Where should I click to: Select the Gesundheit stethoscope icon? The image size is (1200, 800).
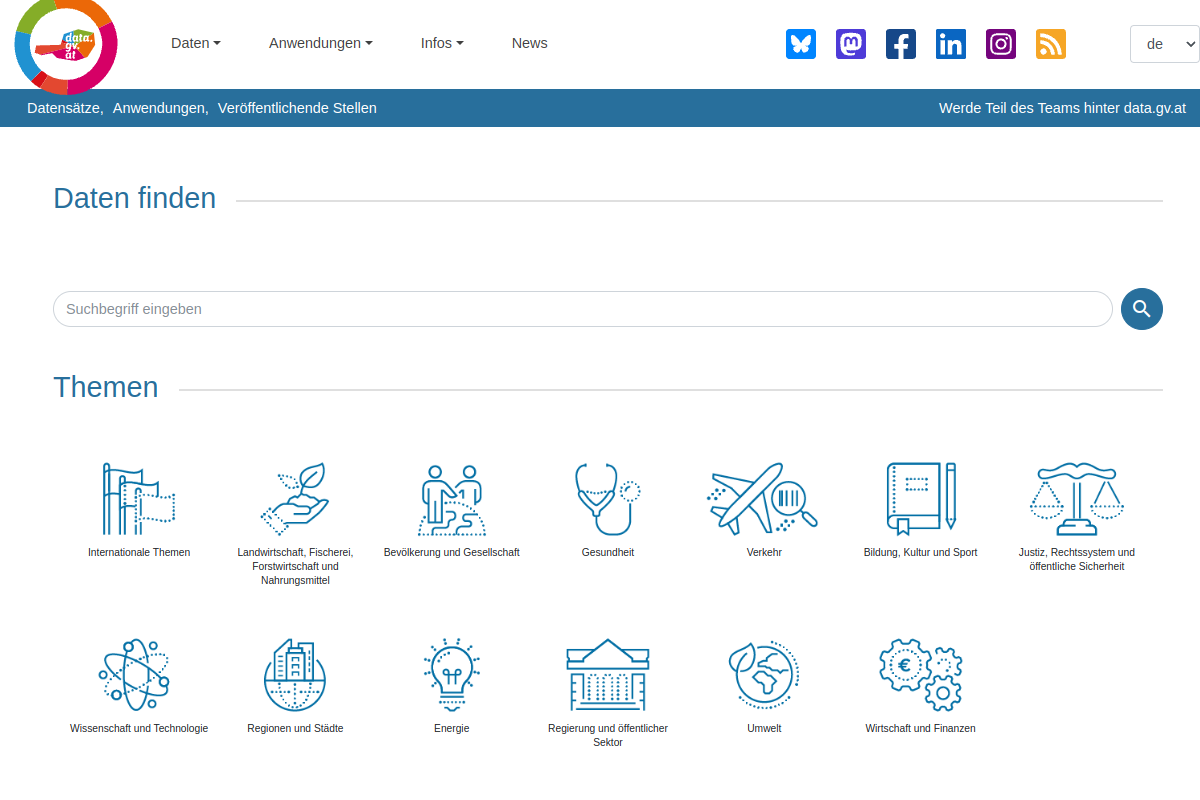608,499
